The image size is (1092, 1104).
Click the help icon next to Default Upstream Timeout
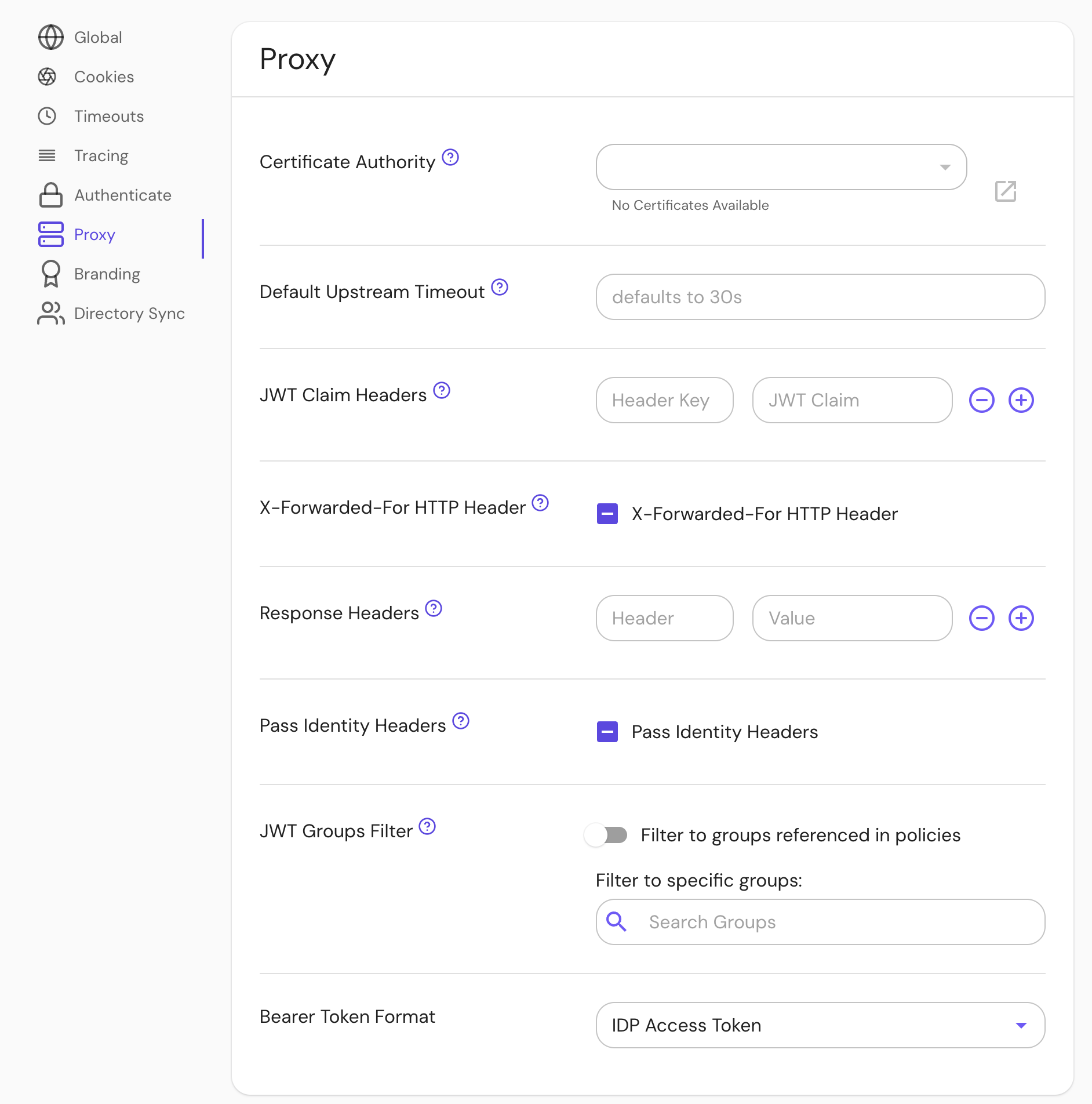(x=499, y=287)
